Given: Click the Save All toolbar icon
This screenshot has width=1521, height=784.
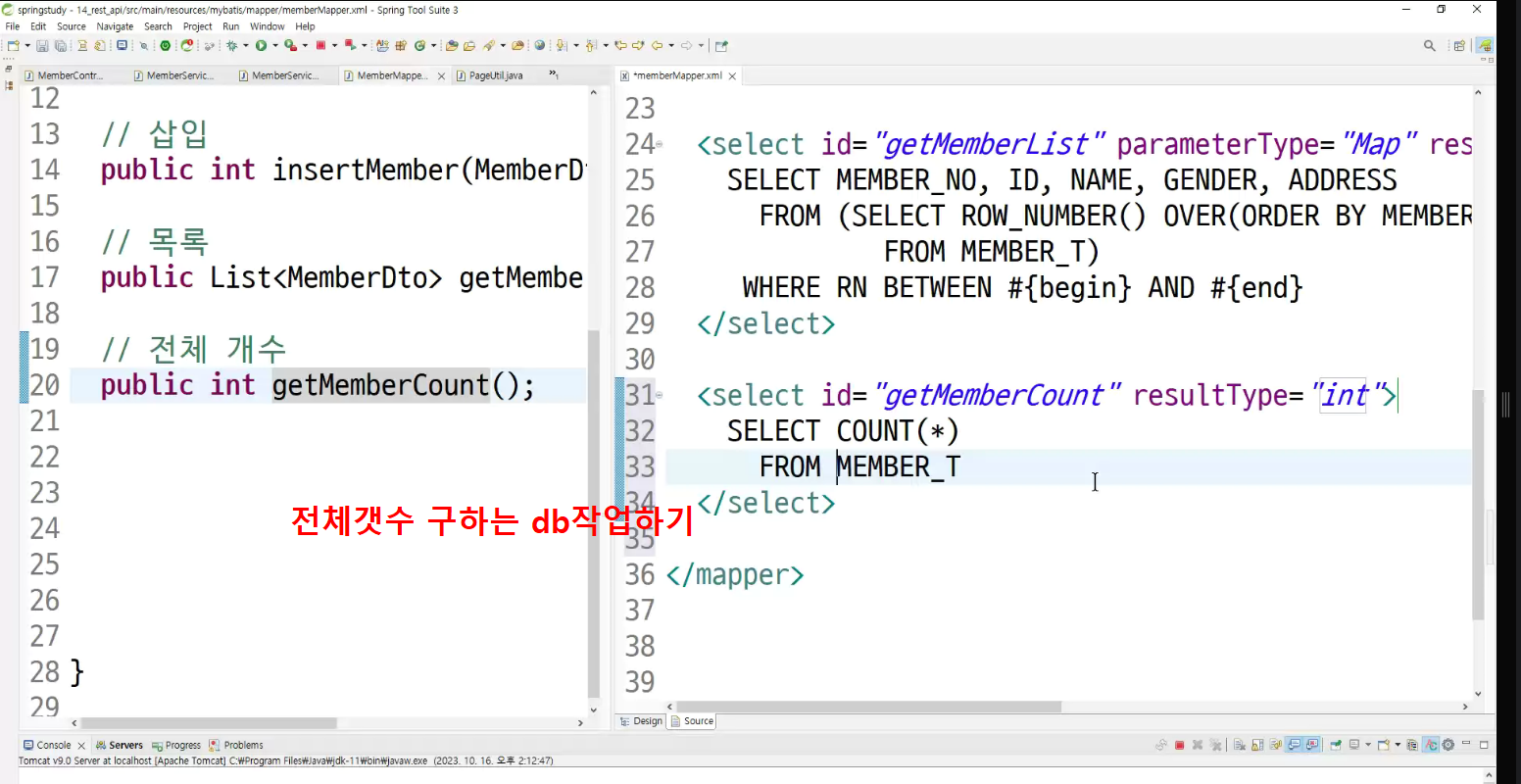Looking at the screenshot, I should [61, 45].
